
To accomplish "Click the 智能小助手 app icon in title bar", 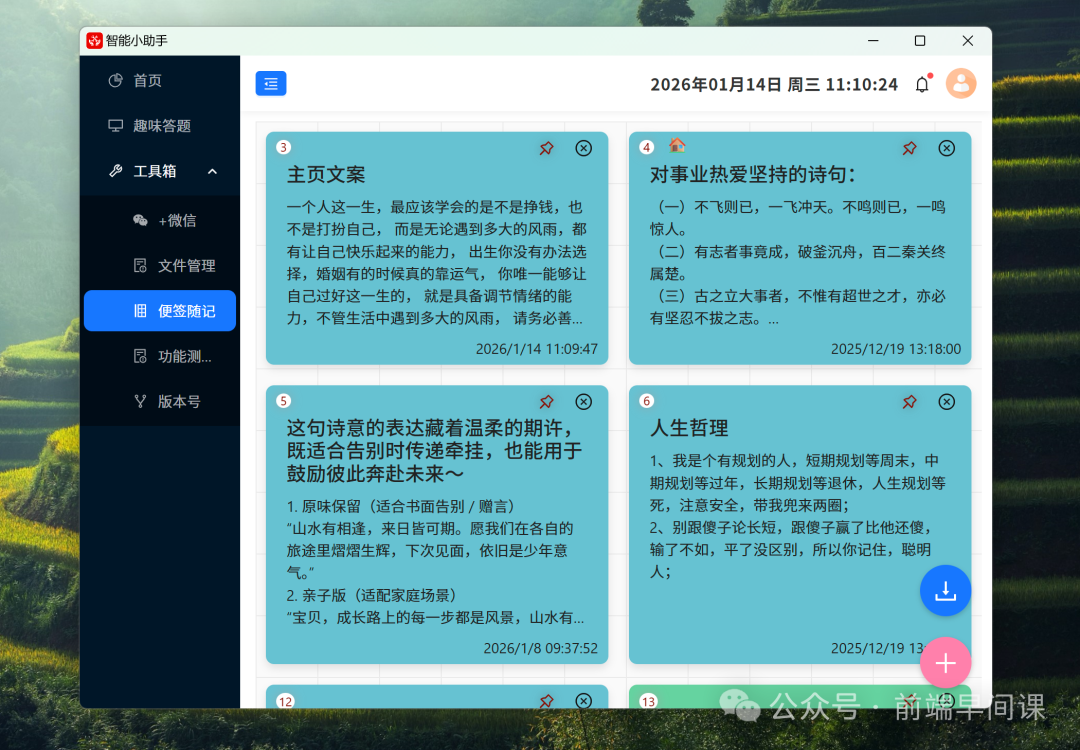I will pos(94,41).
